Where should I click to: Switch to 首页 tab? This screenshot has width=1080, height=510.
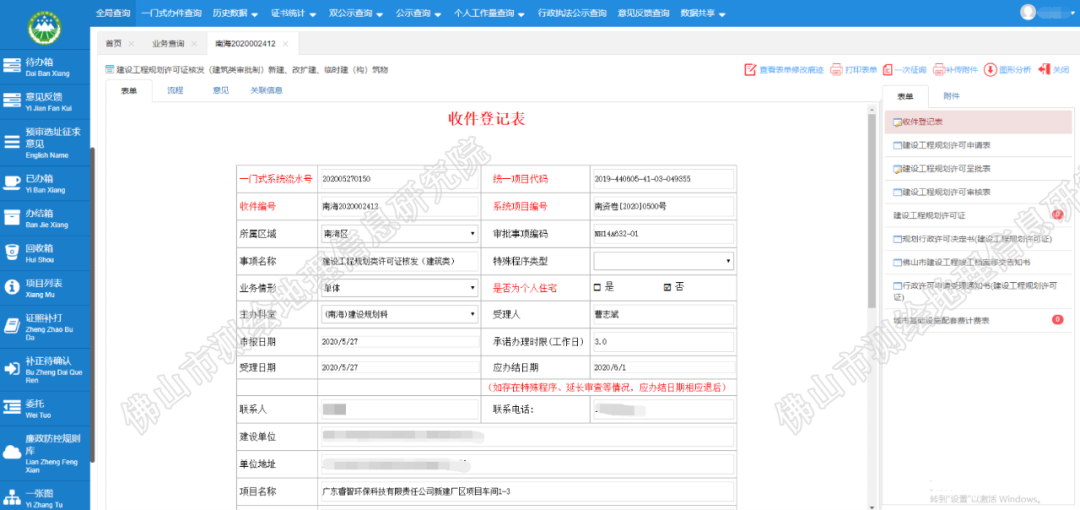[114, 43]
